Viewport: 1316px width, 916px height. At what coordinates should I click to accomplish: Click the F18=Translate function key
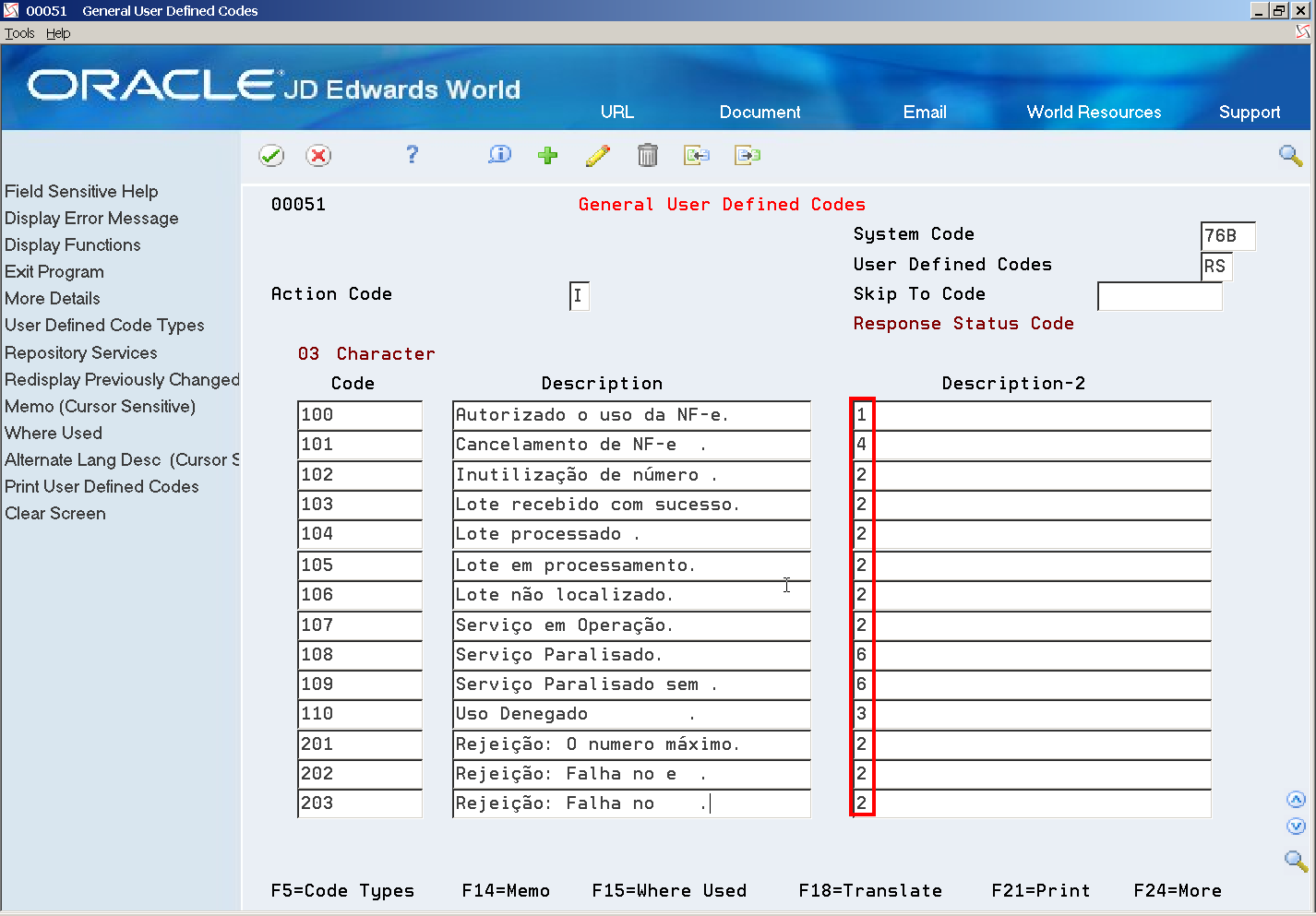[x=870, y=891]
